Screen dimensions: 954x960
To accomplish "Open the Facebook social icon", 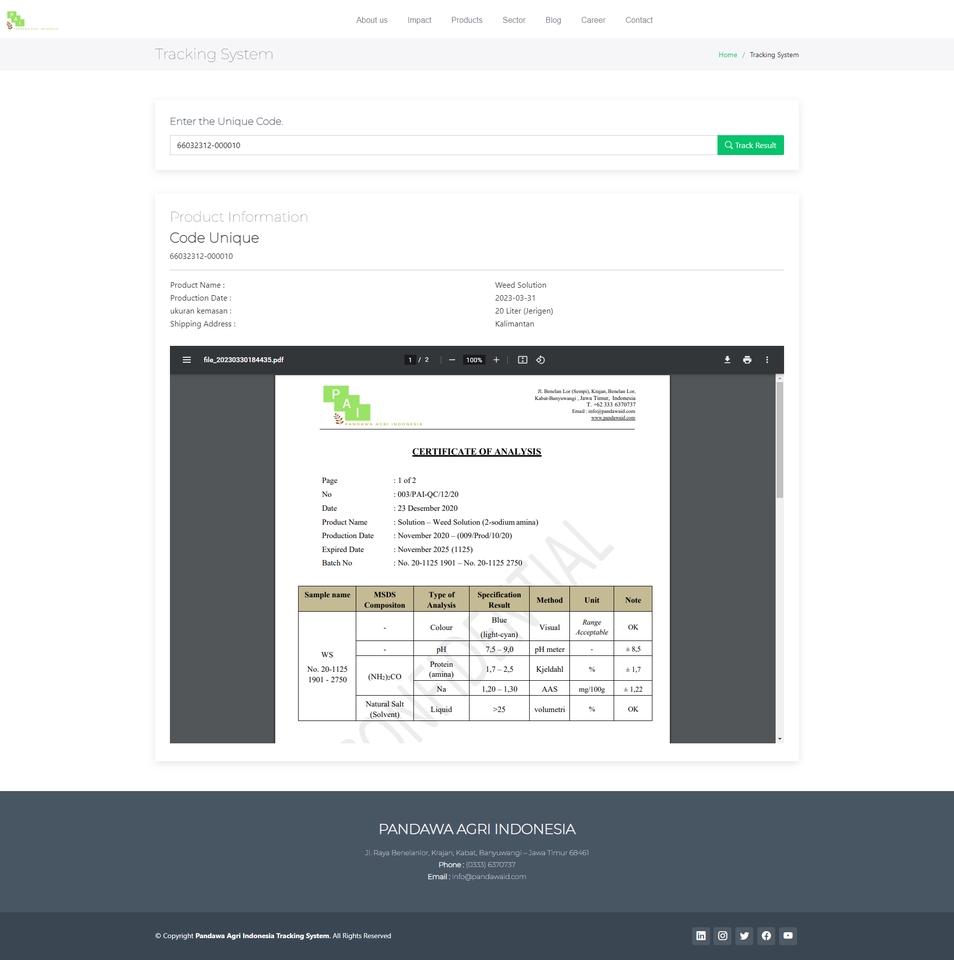I will tap(766, 936).
